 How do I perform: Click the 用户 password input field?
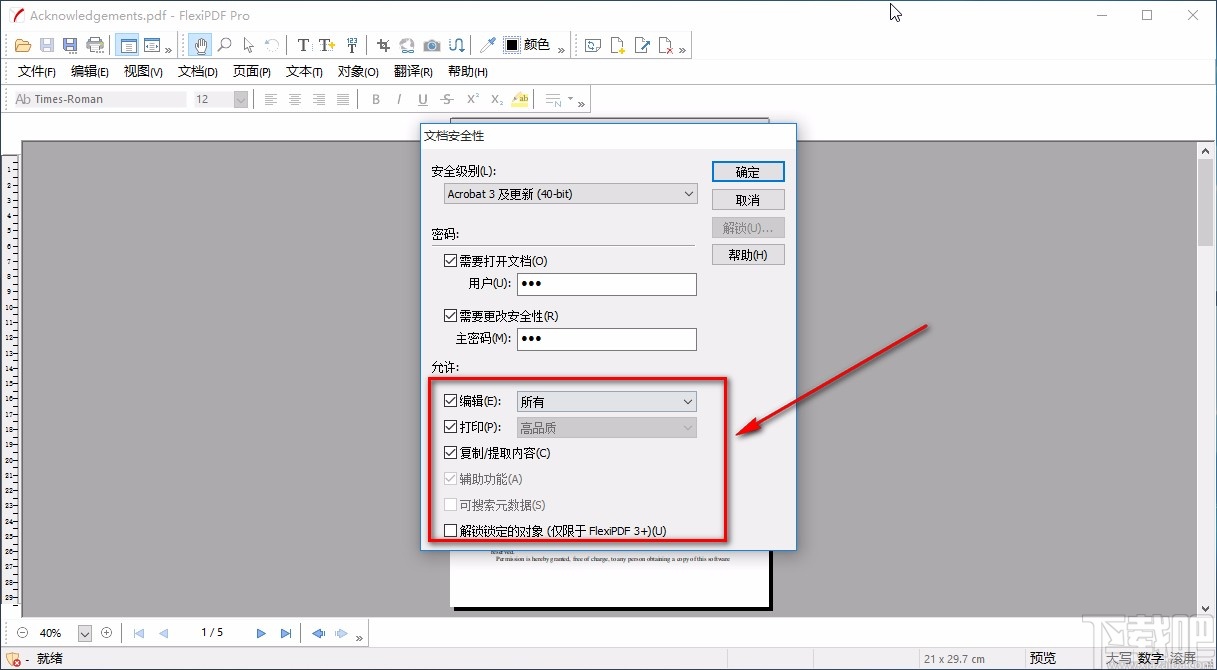tap(606, 284)
